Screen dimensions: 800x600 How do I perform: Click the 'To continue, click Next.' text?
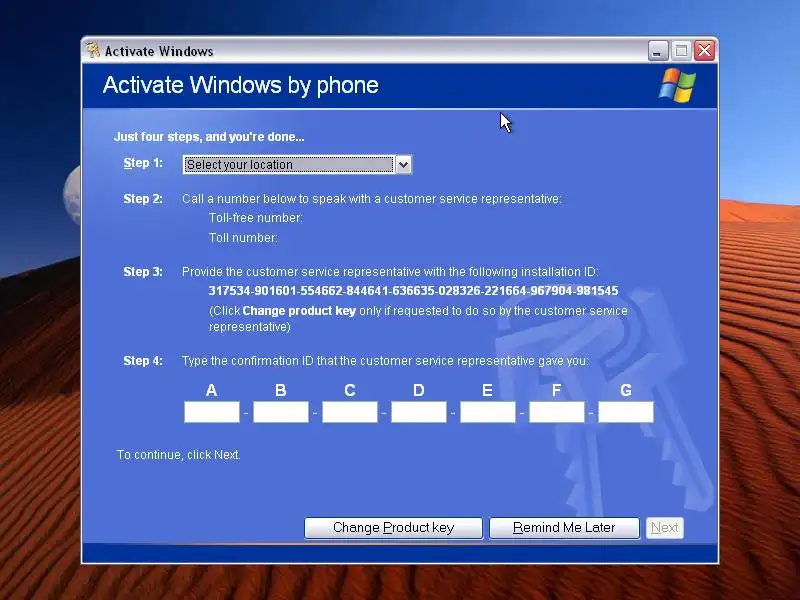(x=179, y=455)
